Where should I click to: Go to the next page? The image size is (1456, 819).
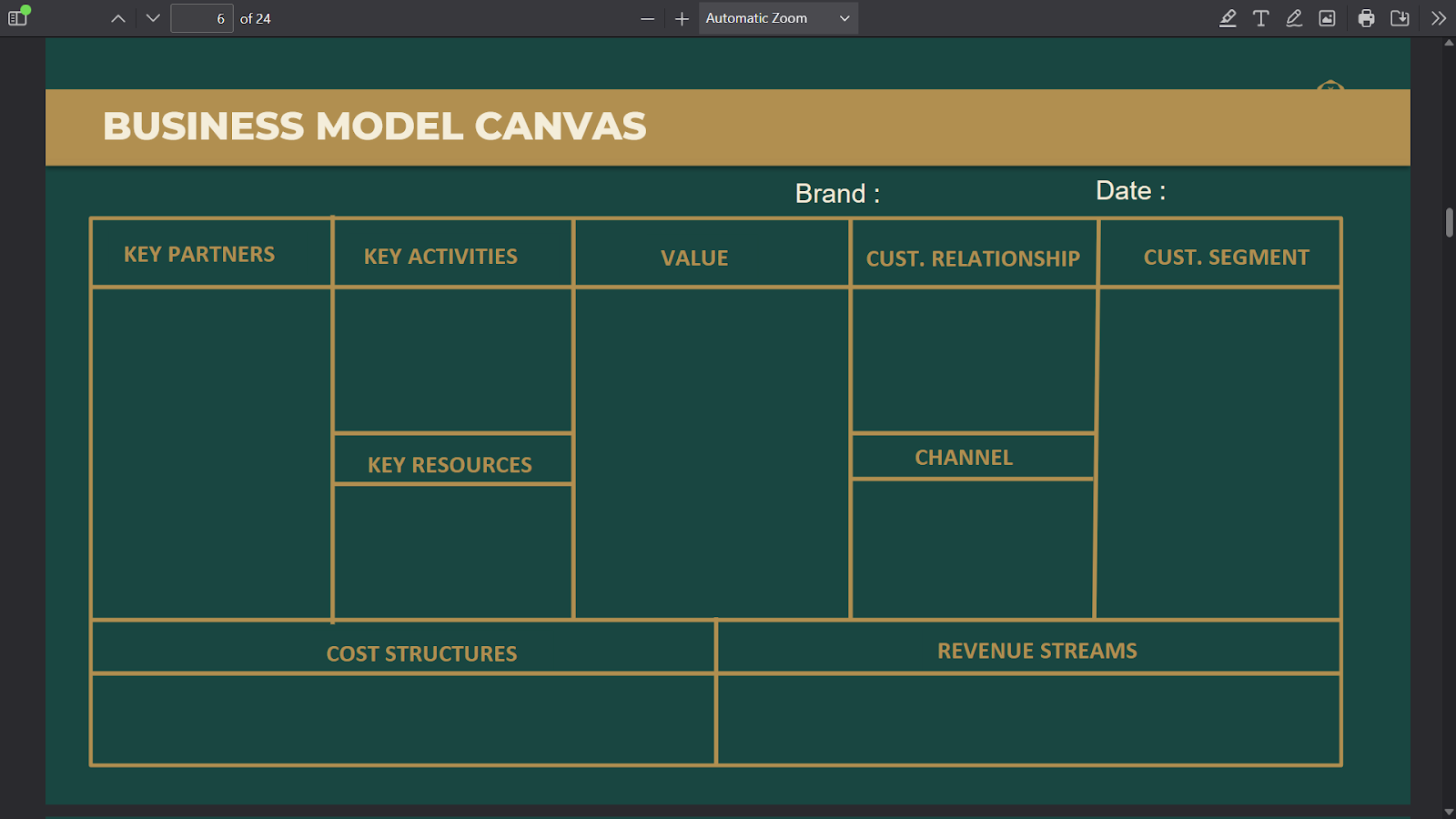tap(153, 18)
